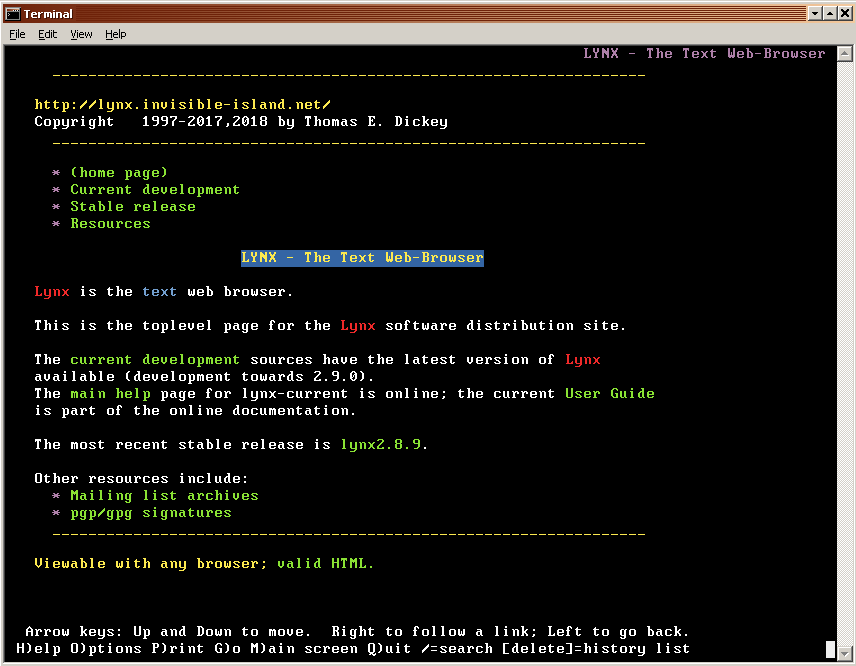Viewport: 856px width, 666px height.
Task: Click 'is part of the online documentation' text
Action: pyautogui.click(x=195, y=411)
